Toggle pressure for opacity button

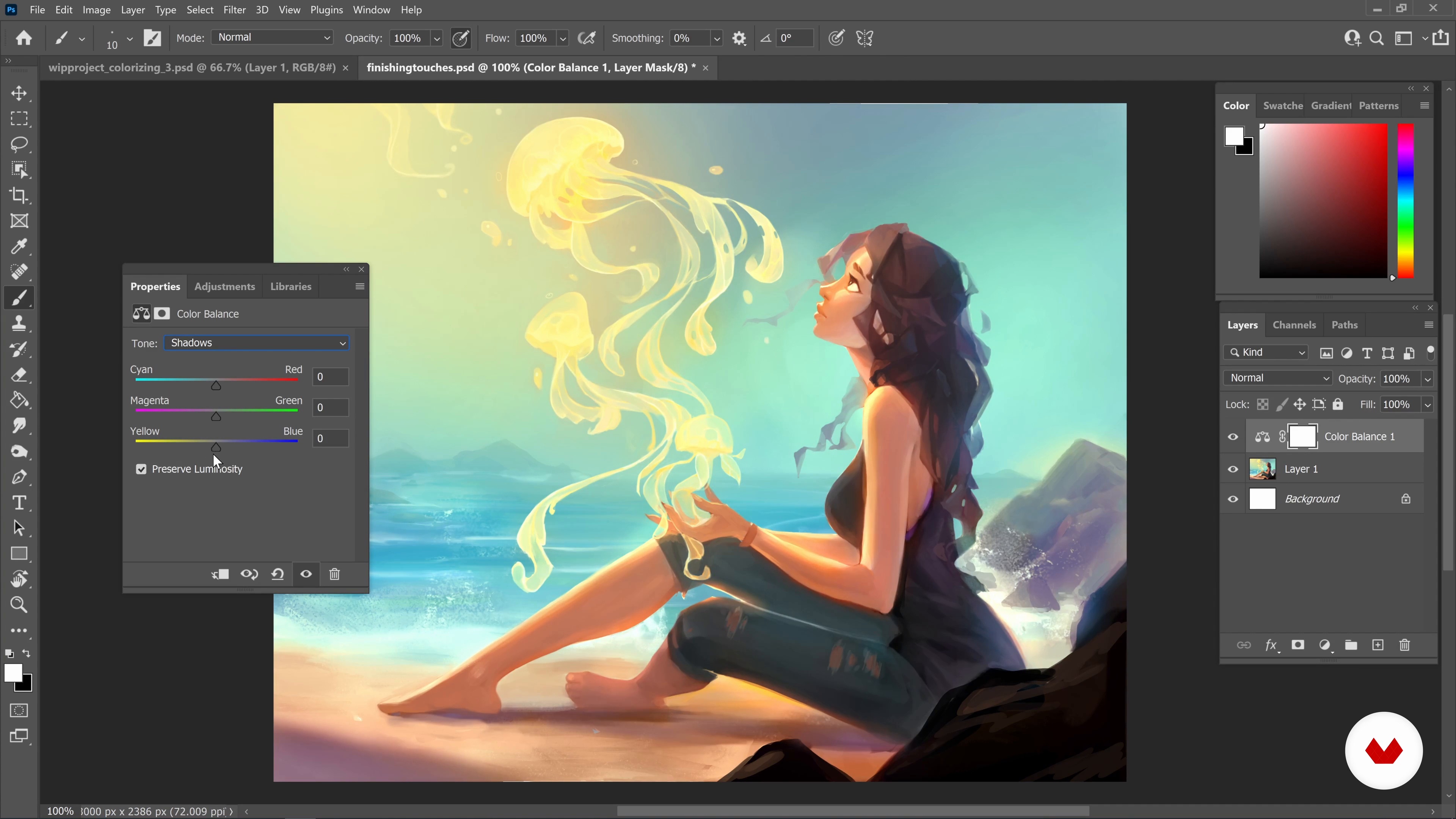tap(461, 38)
